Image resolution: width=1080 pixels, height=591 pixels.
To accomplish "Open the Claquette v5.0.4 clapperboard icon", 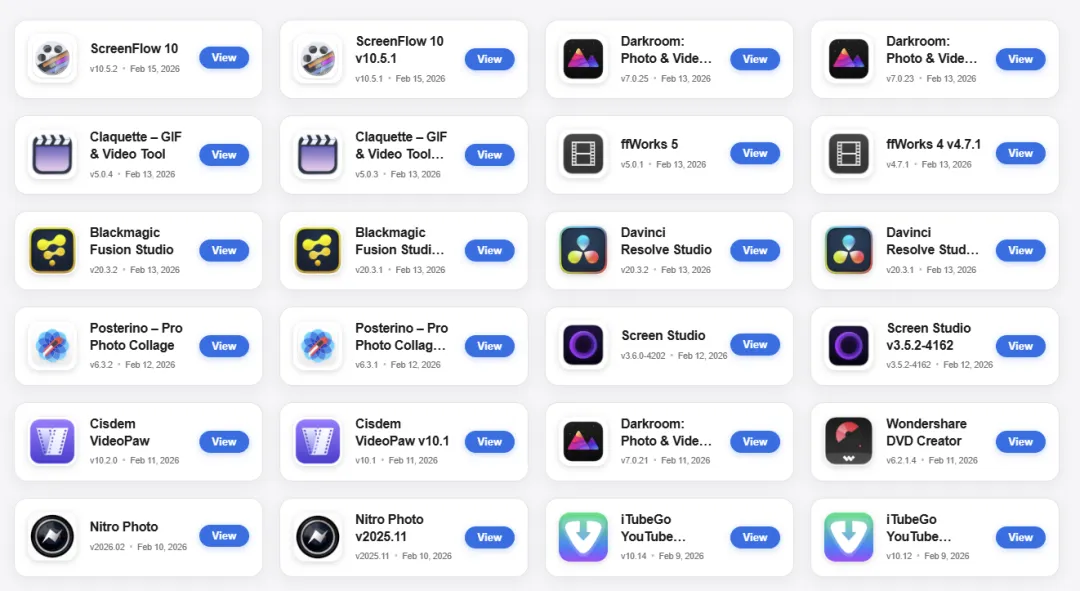I will click(x=52, y=154).
